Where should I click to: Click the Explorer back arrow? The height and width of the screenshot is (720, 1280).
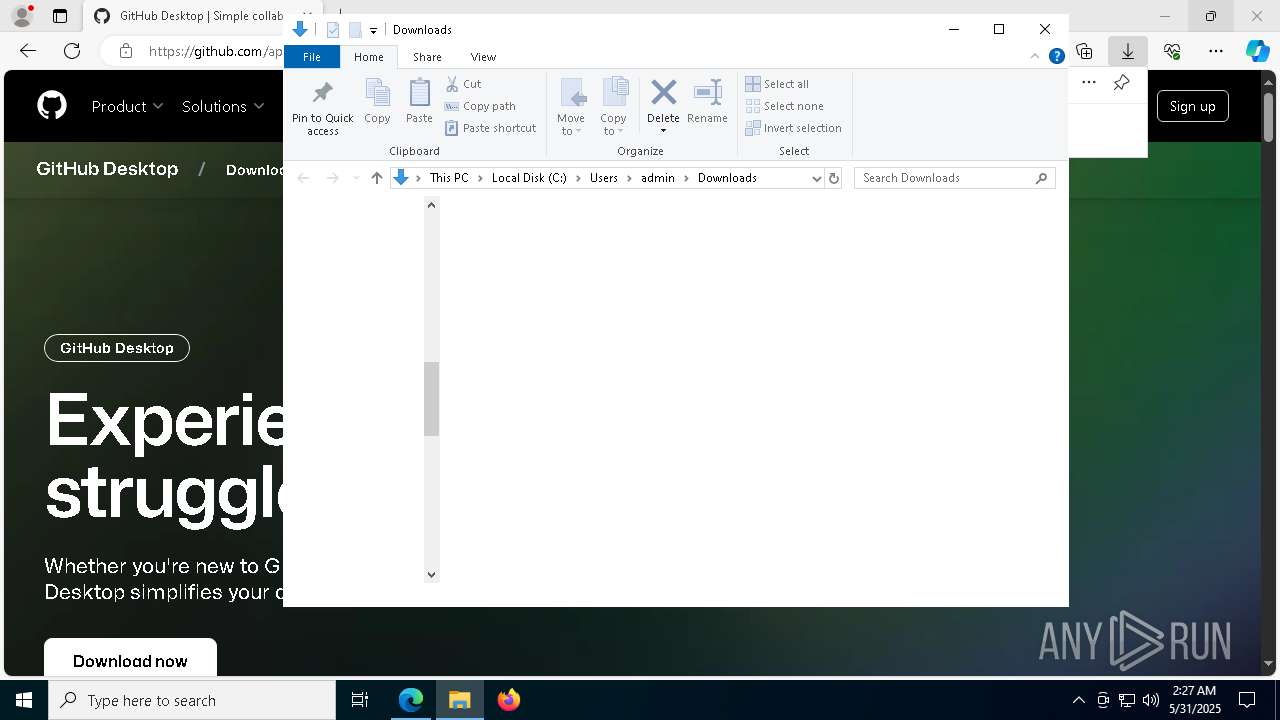tap(303, 178)
